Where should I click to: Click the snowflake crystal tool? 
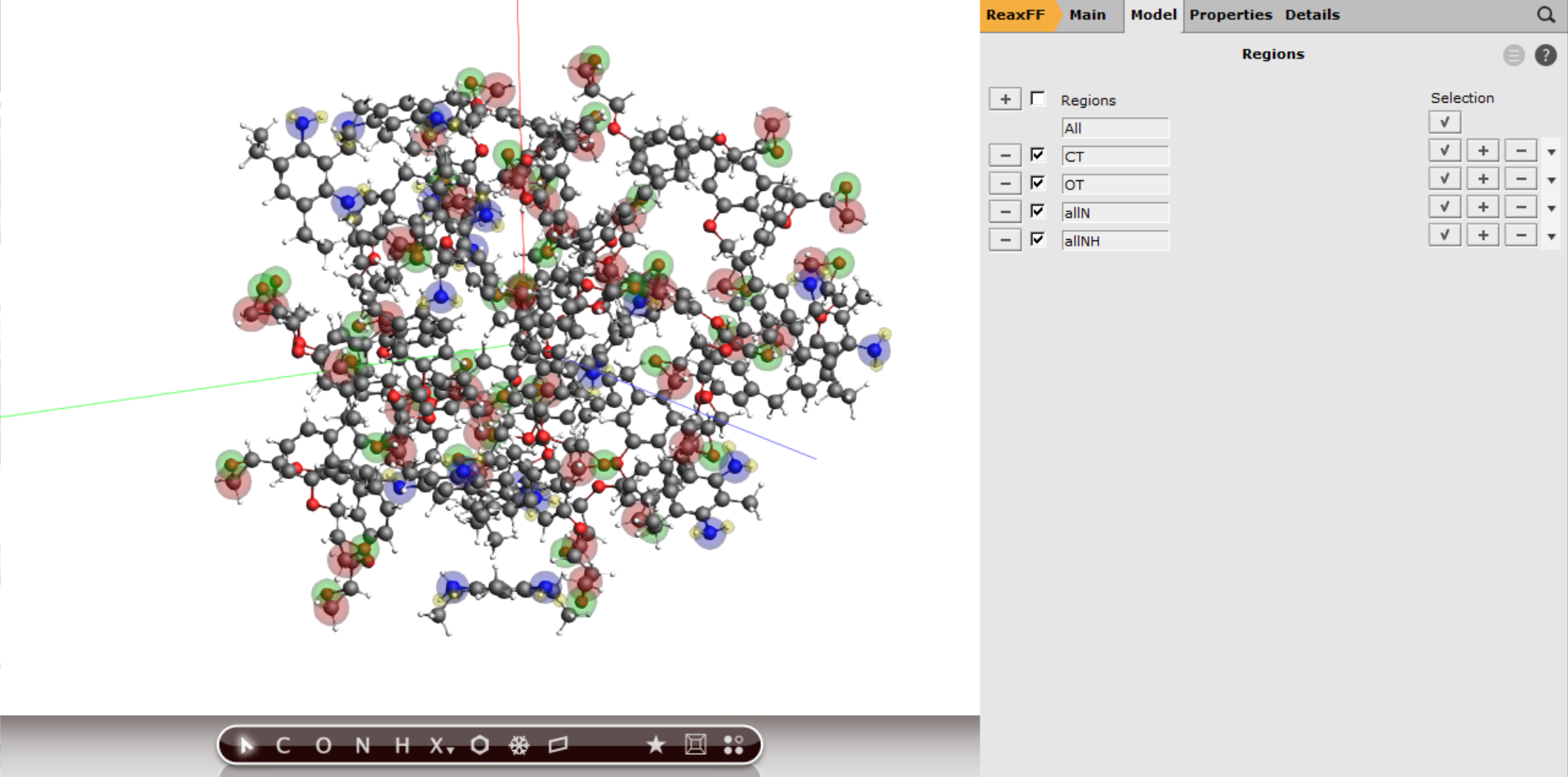(x=519, y=745)
